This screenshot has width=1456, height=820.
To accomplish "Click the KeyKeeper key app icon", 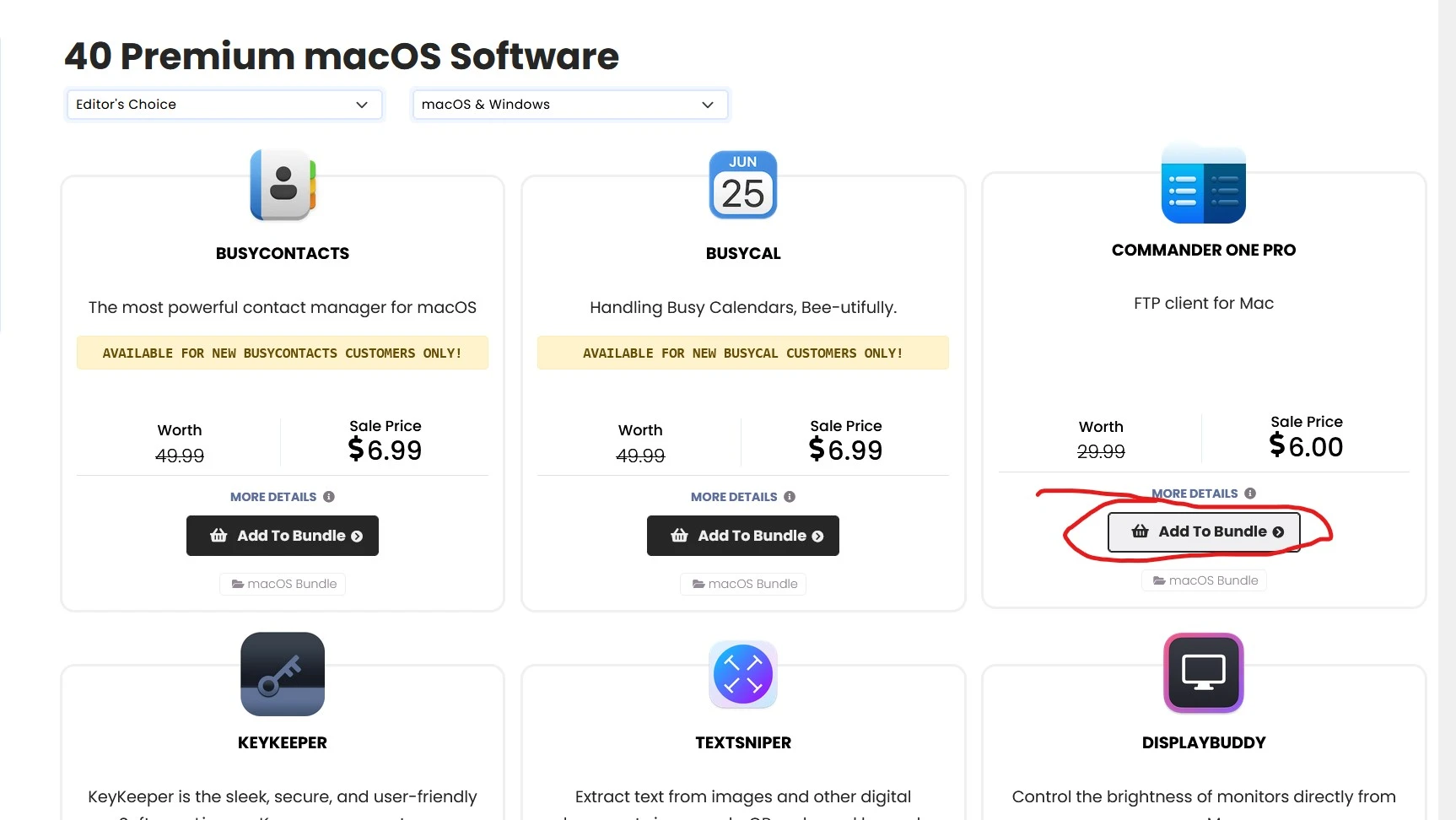I will coord(283,674).
